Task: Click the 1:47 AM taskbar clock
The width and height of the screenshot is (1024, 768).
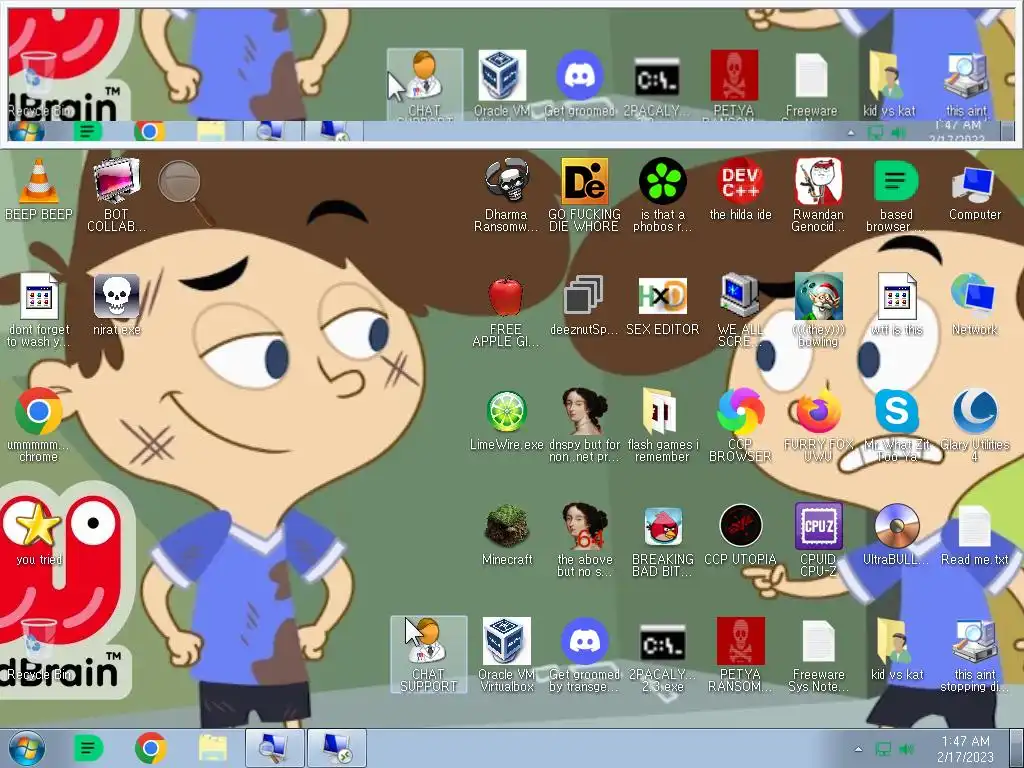Action: click(x=965, y=749)
